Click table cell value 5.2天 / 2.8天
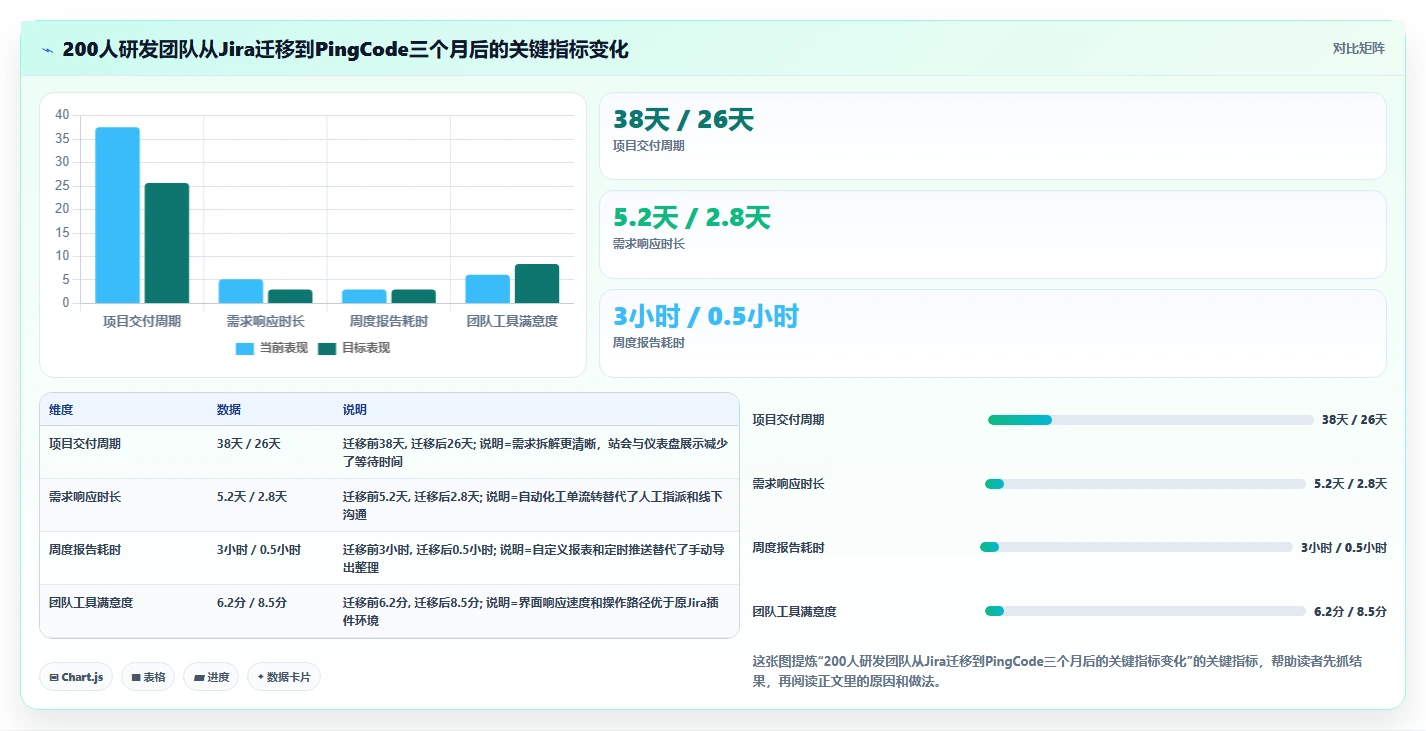1426x731 pixels. [x=252, y=496]
